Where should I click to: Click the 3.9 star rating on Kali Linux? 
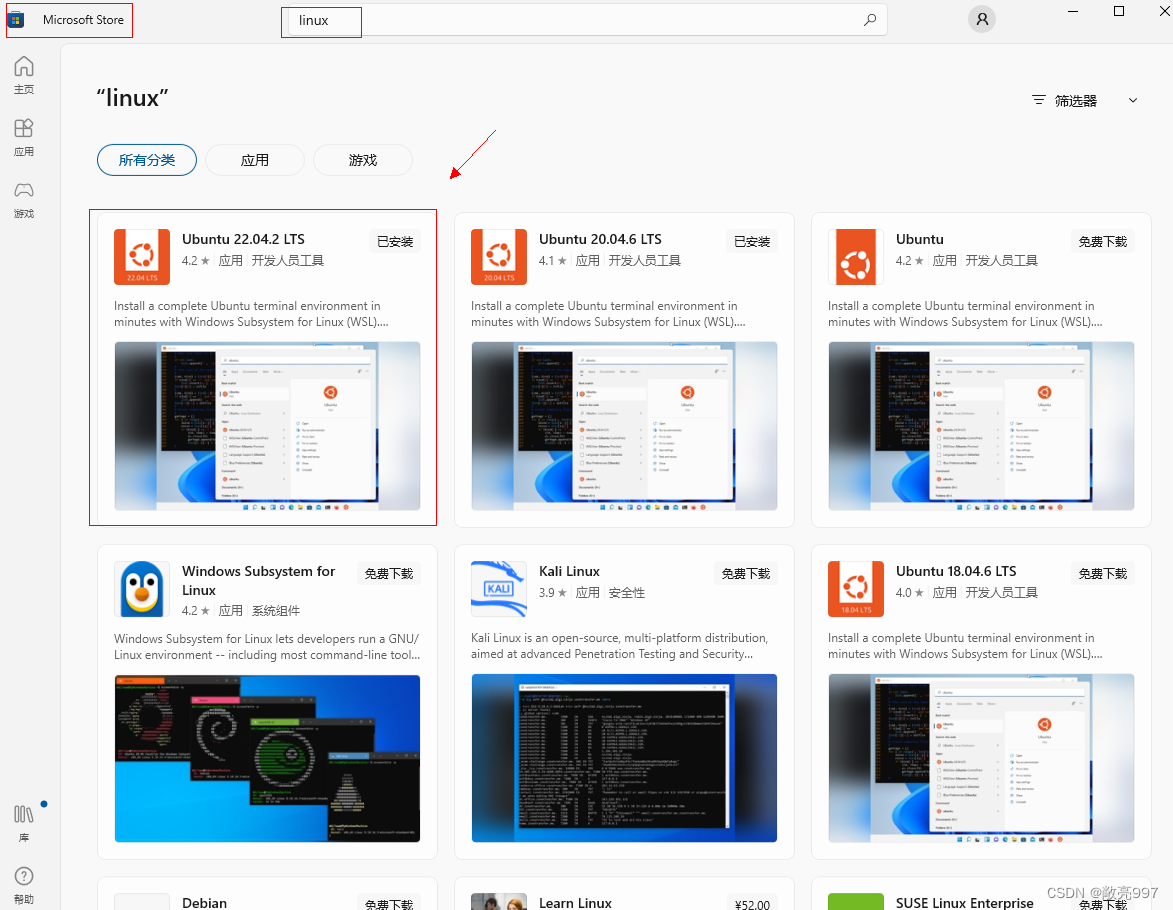[x=552, y=593]
